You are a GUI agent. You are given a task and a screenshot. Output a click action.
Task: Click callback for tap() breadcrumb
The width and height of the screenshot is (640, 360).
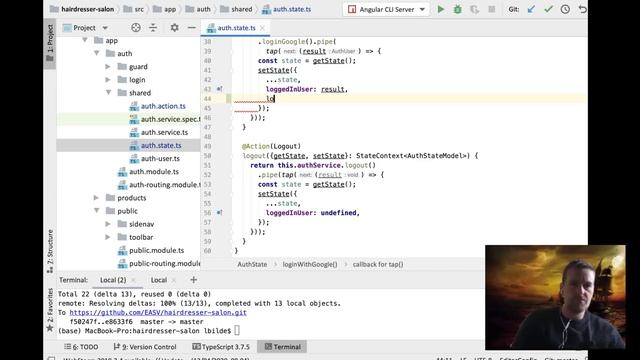click(x=378, y=264)
